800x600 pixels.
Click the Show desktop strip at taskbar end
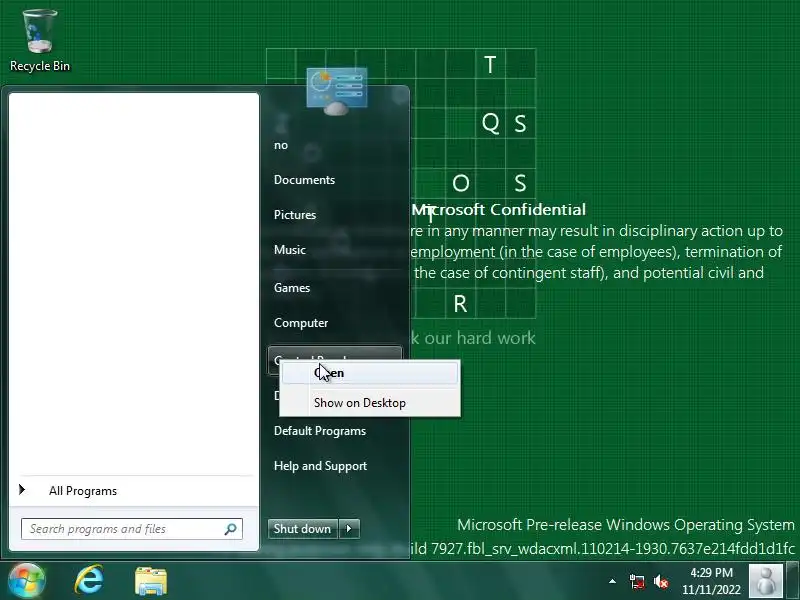[792, 581]
